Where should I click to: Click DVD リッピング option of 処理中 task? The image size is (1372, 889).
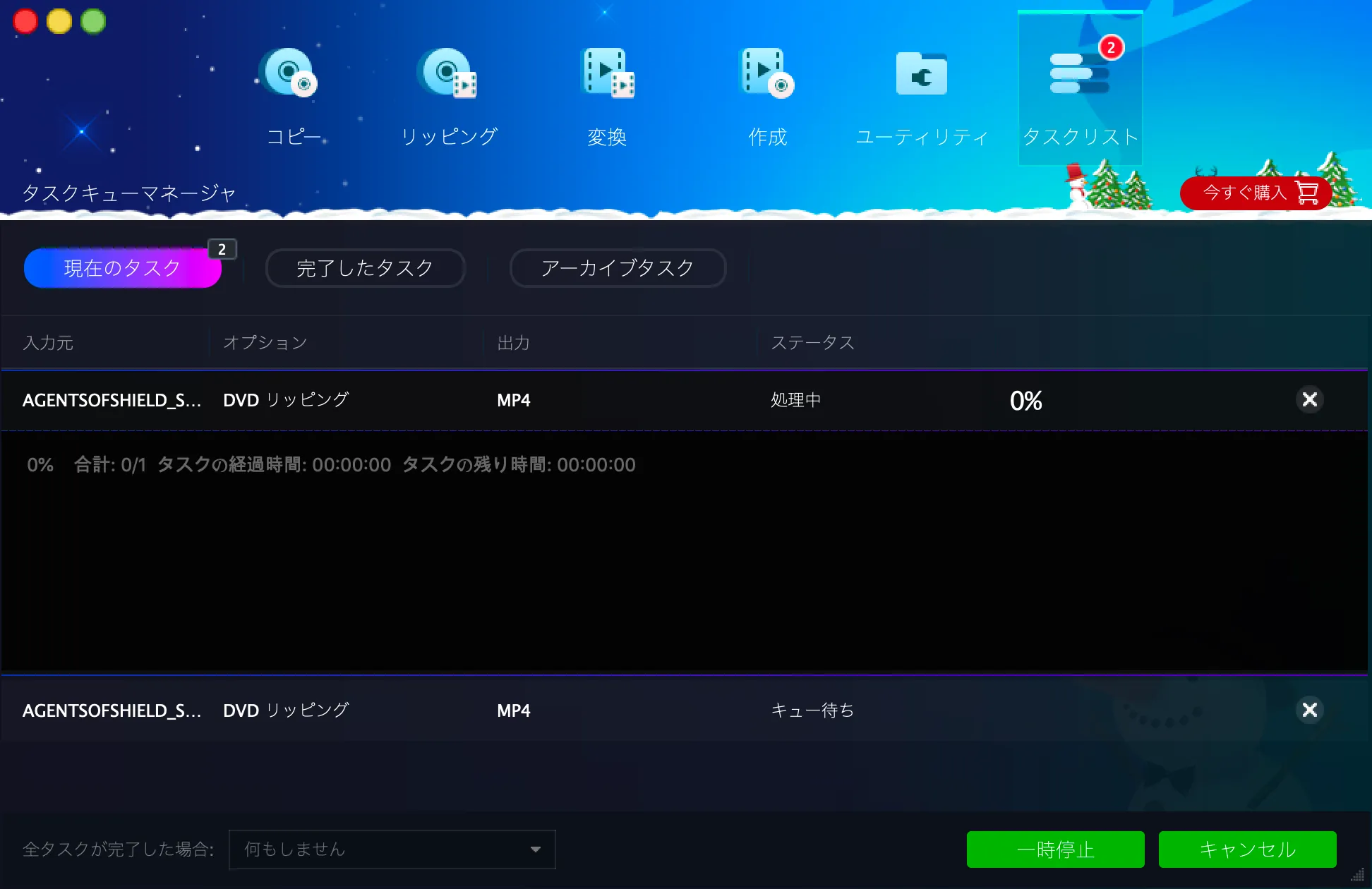click(x=286, y=400)
